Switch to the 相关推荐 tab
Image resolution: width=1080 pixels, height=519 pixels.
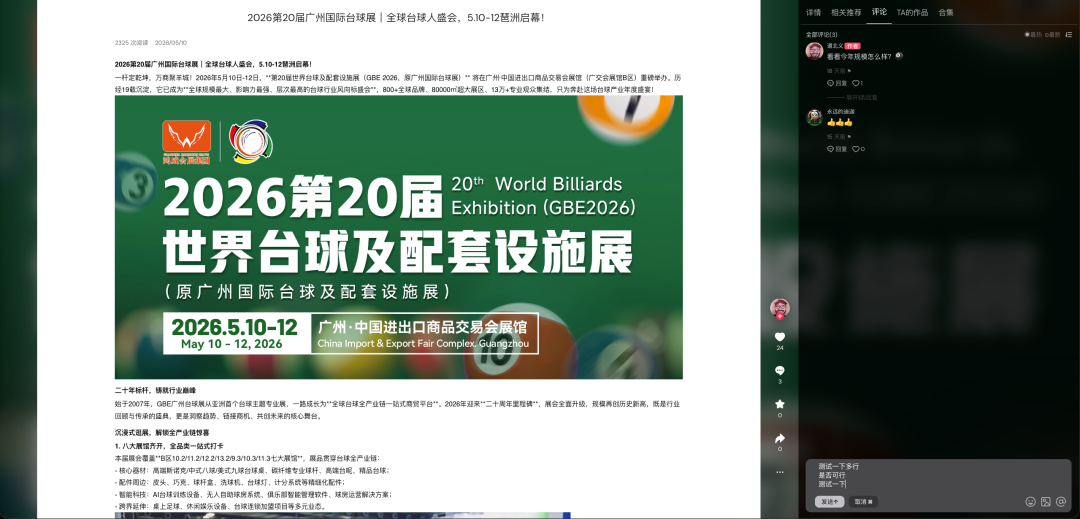(846, 12)
